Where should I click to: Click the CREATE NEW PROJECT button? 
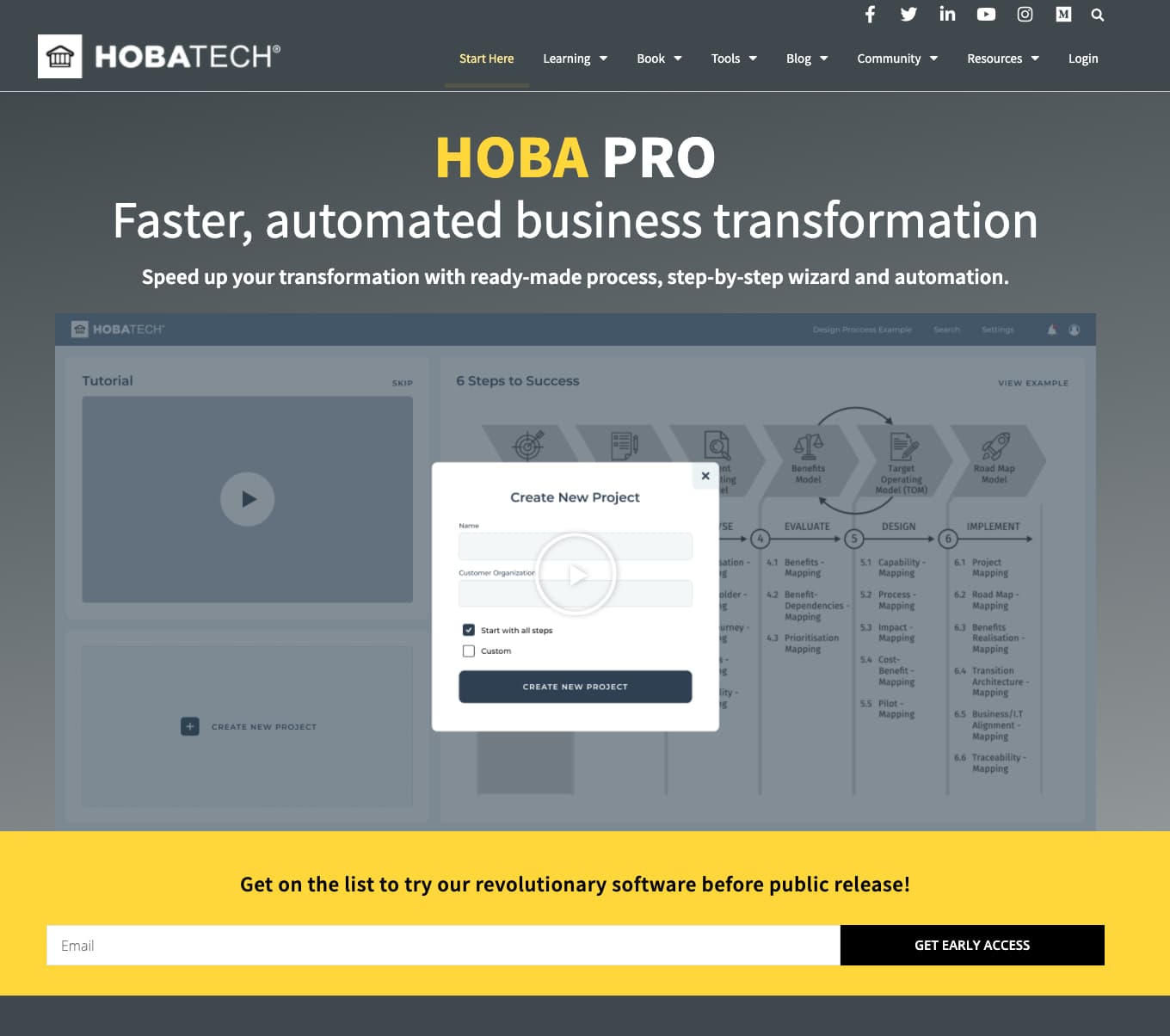point(575,686)
